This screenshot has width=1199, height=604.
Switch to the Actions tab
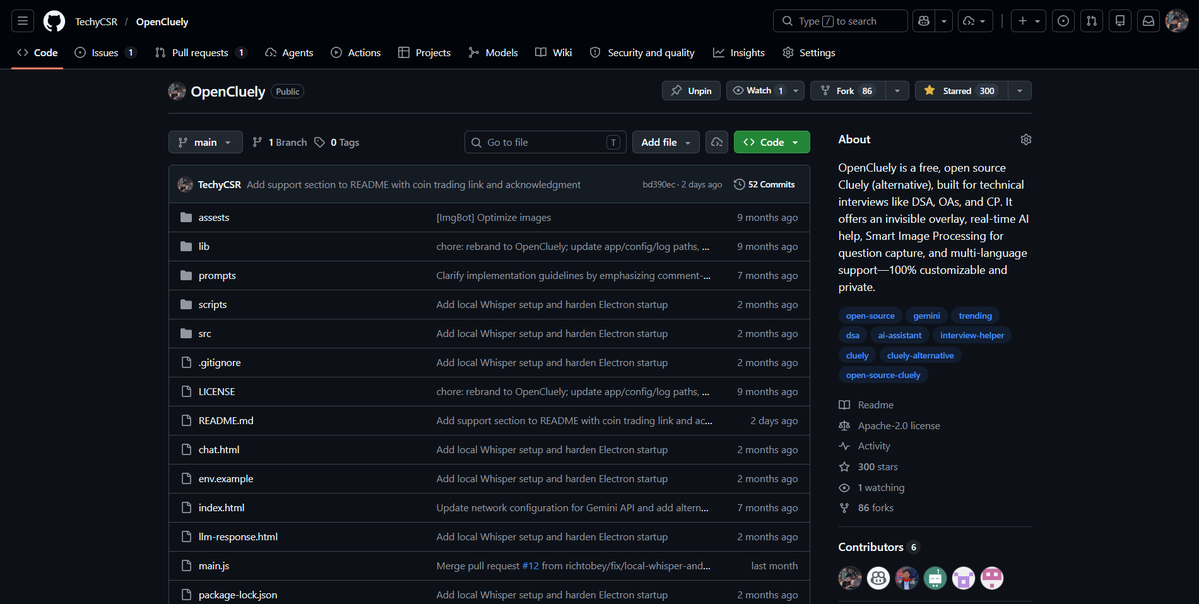point(356,53)
